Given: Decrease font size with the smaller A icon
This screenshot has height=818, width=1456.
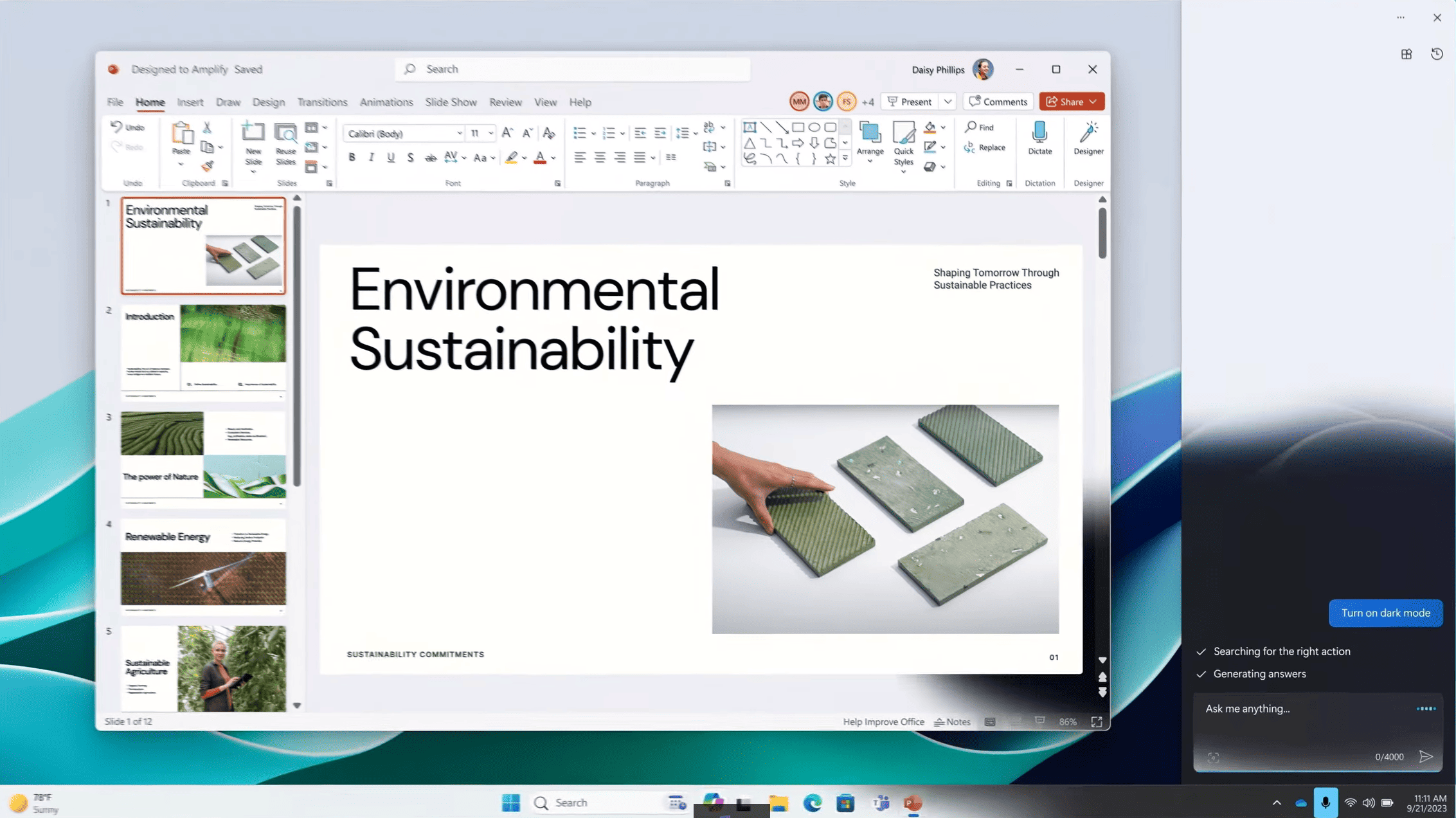Looking at the screenshot, I should pyautogui.click(x=527, y=133).
